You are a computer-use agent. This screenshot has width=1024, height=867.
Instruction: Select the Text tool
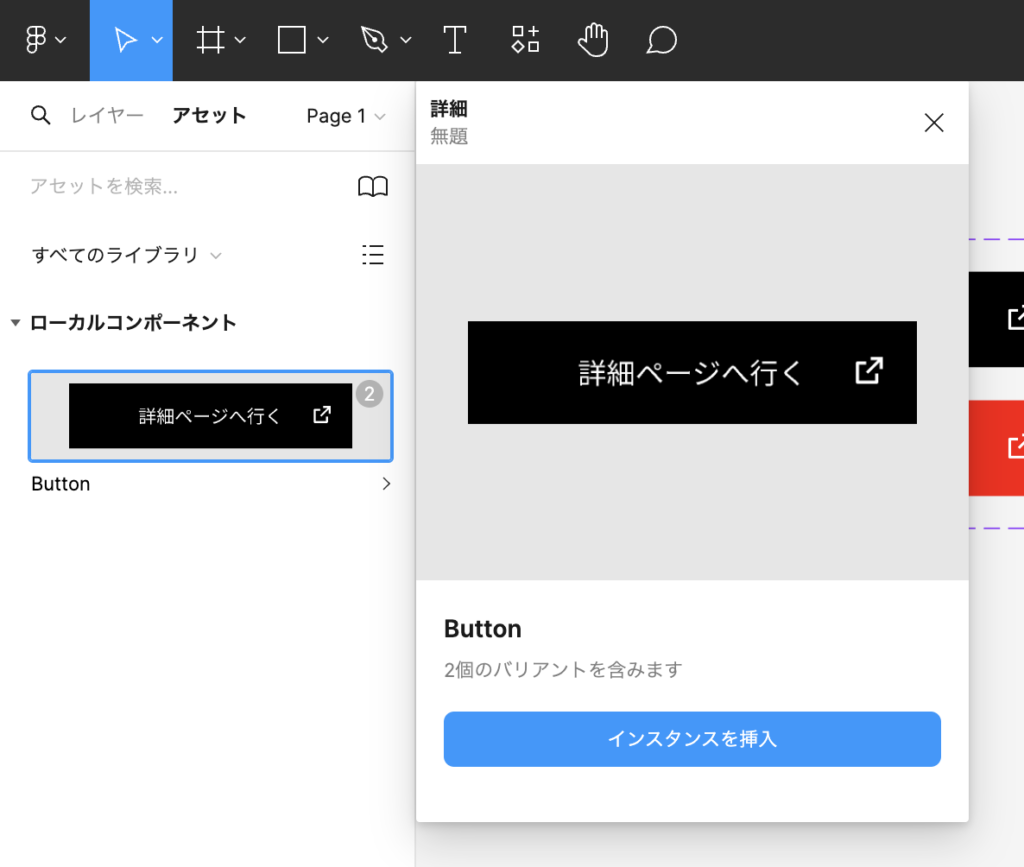[x=455, y=40]
